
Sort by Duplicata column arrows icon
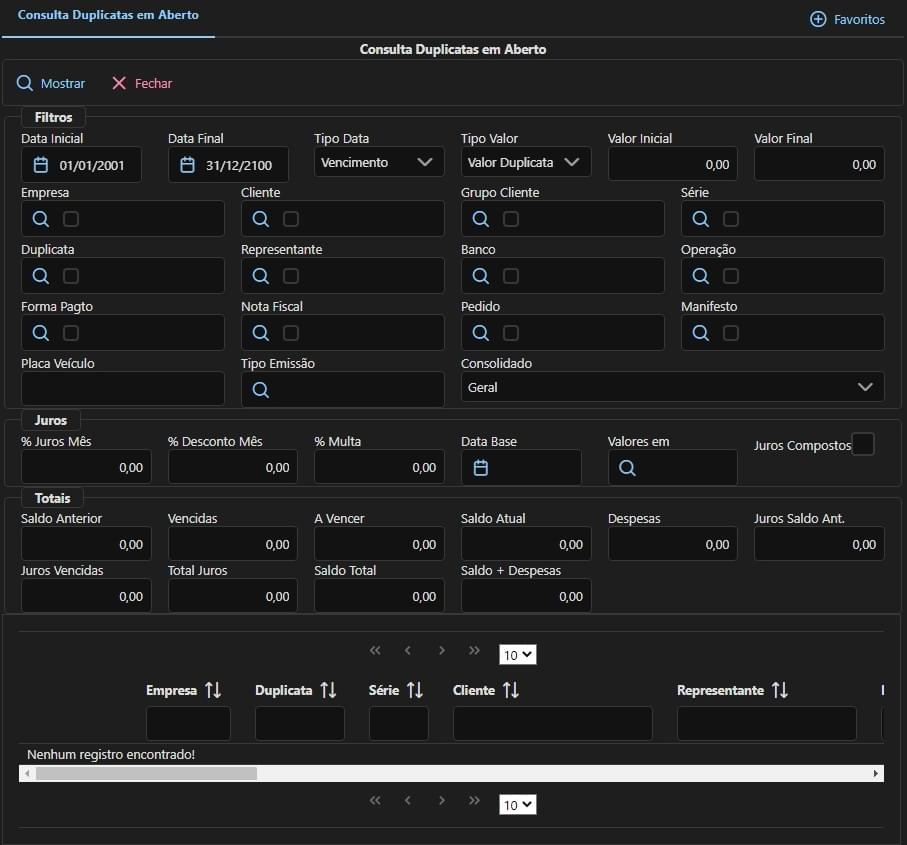click(x=328, y=690)
